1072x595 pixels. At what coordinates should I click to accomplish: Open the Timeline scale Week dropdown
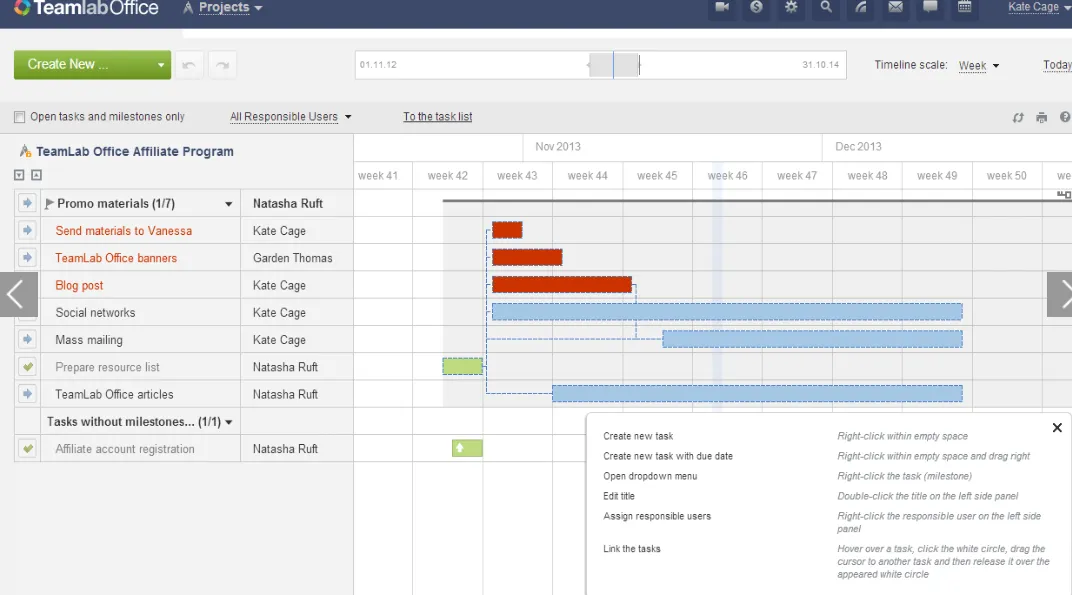point(978,66)
